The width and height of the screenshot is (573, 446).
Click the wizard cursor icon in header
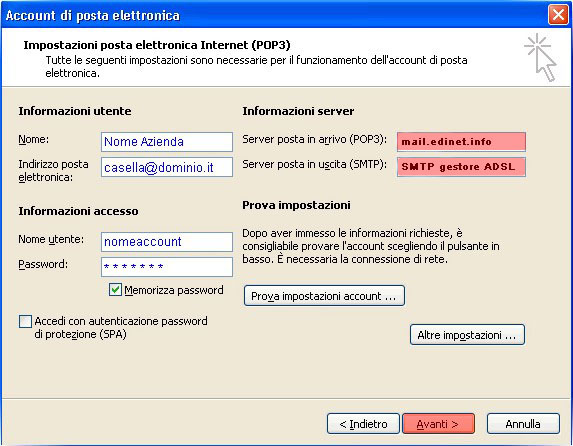540,57
